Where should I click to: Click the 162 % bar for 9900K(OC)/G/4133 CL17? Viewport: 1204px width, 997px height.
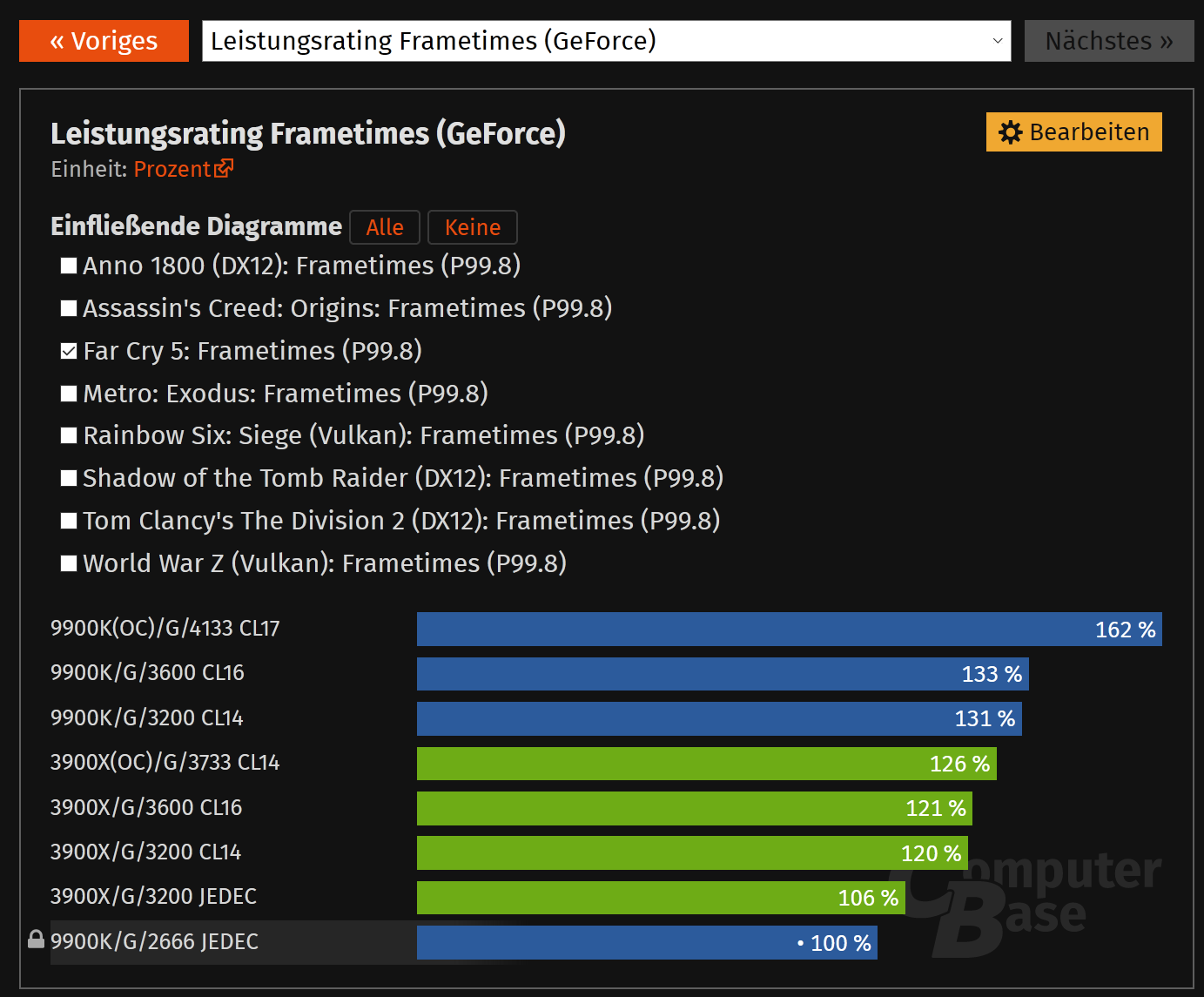[790, 629]
